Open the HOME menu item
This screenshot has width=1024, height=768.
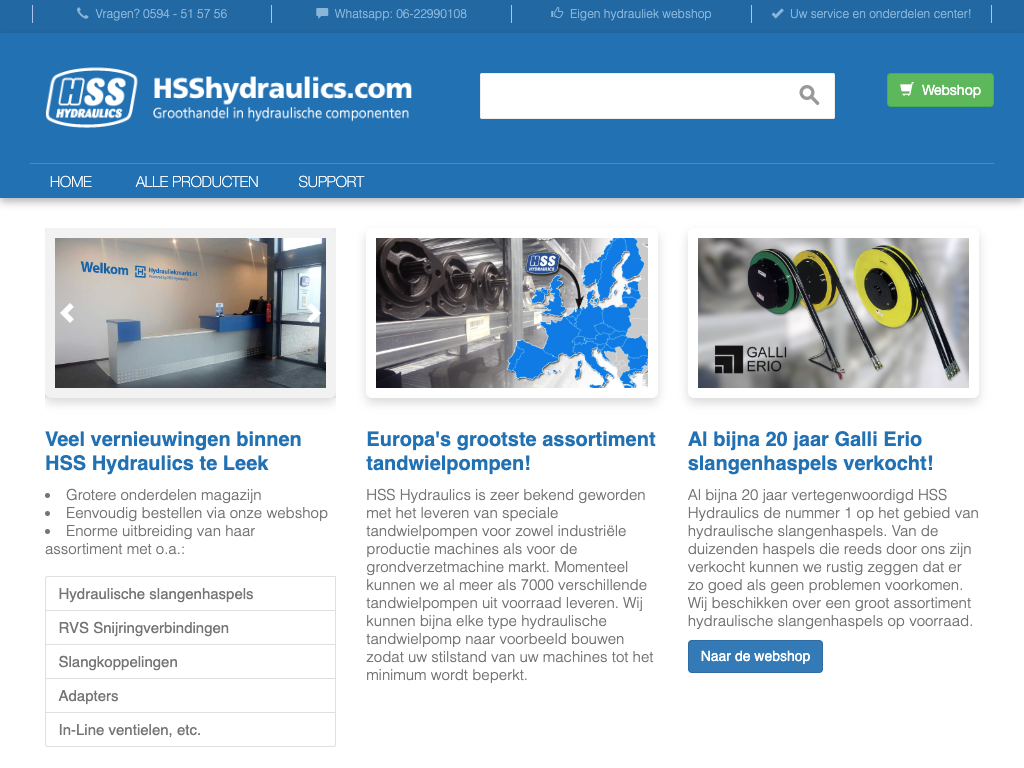[x=71, y=182]
